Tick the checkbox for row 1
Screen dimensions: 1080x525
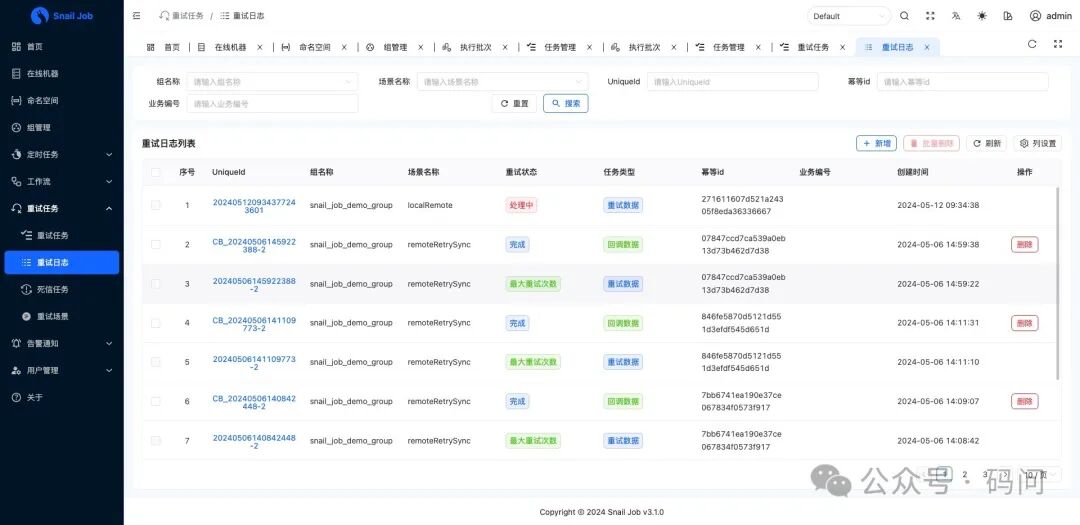tap(156, 205)
